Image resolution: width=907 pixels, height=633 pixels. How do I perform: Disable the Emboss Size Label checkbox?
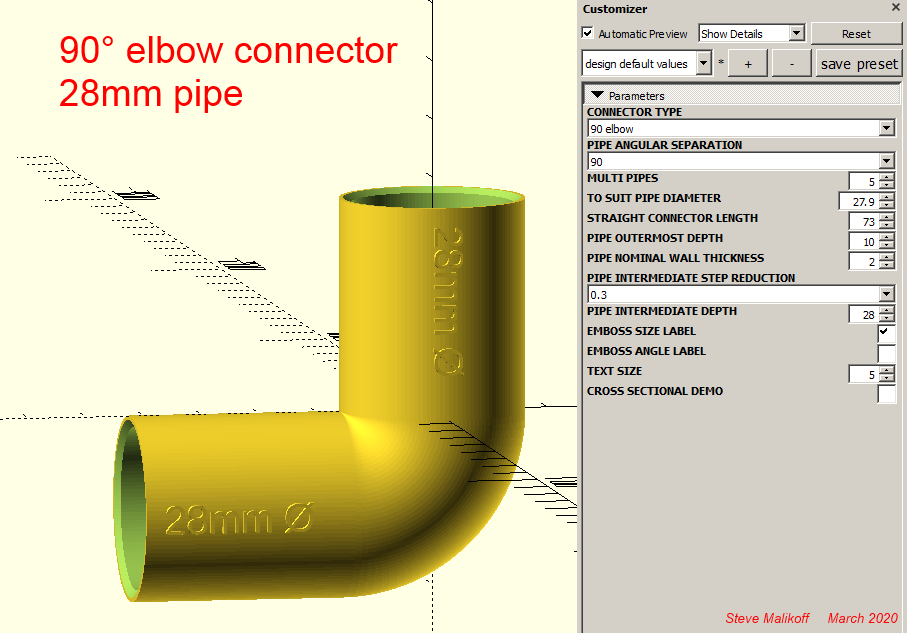[x=887, y=332]
